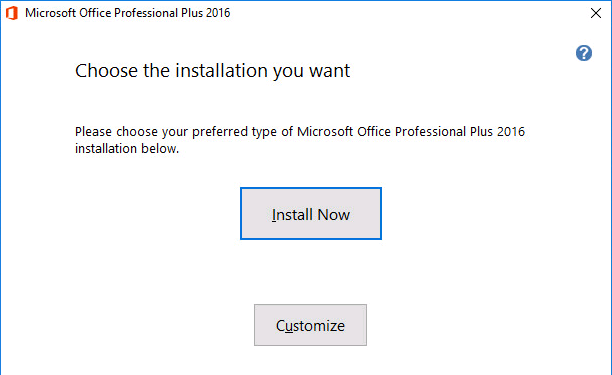Screen dimensions: 612x375
Task: Click the blue Help question mark icon
Action: click(584, 53)
